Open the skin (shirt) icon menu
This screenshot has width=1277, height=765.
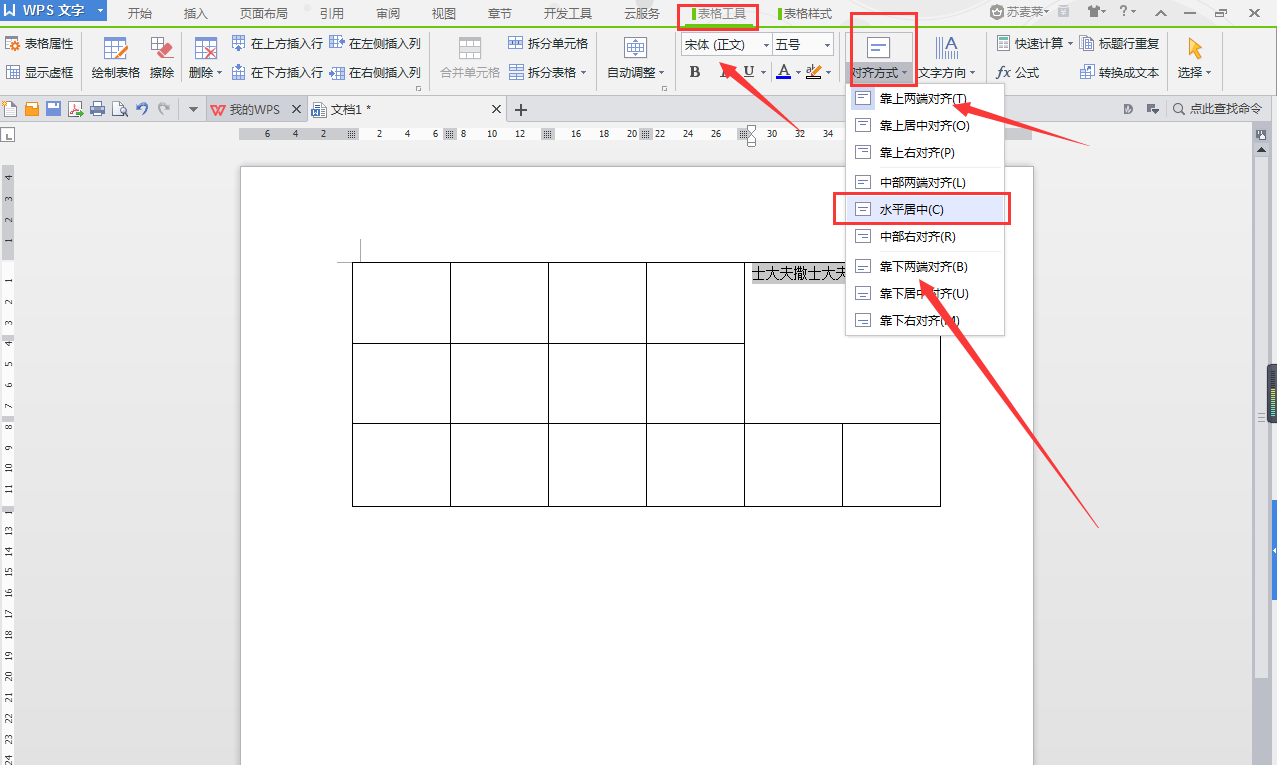coord(1095,12)
